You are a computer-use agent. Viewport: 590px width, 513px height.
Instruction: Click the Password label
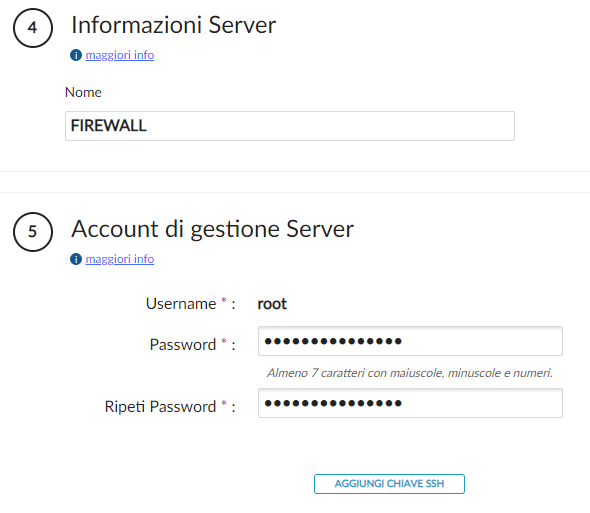point(183,344)
